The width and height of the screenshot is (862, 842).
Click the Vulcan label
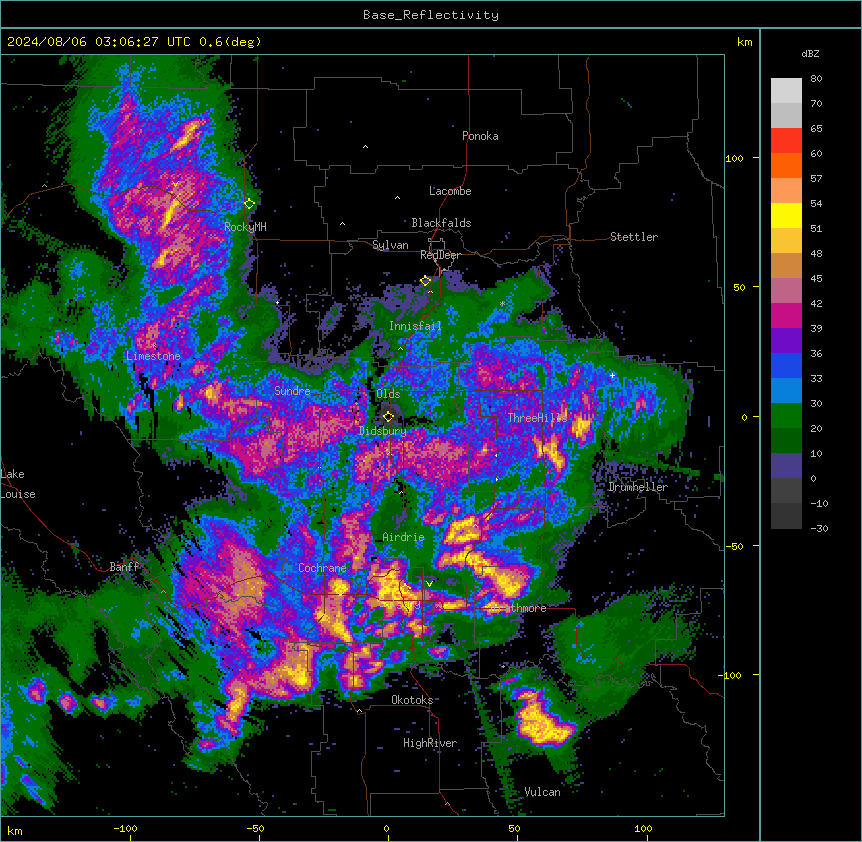click(x=542, y=792)
